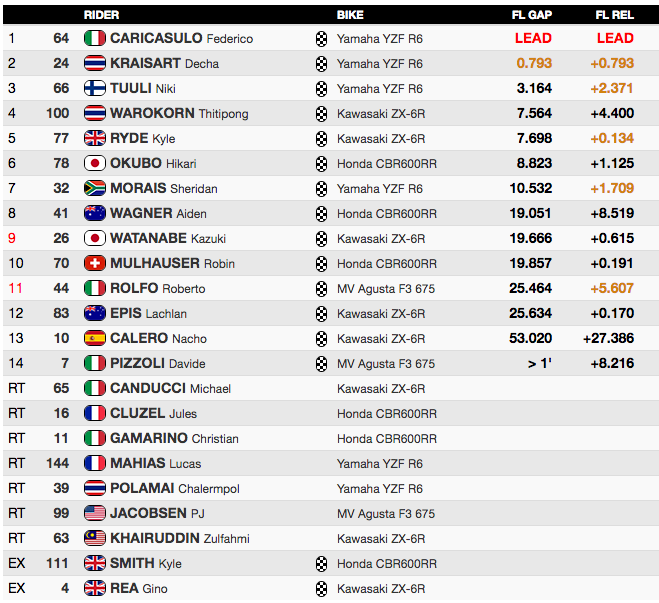This screenshot has height=603, width=659.
Task: Open rider CLUZEL Jules's name
Action: click(153, 413)
